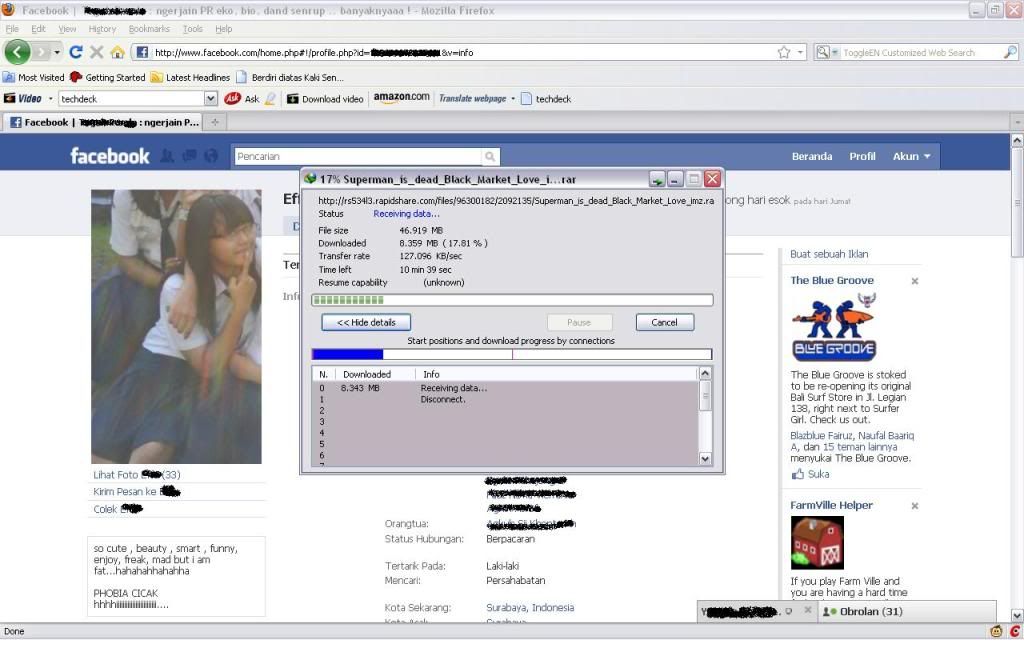
Task: Click the green download progress bar
Action: coord(512,300)
